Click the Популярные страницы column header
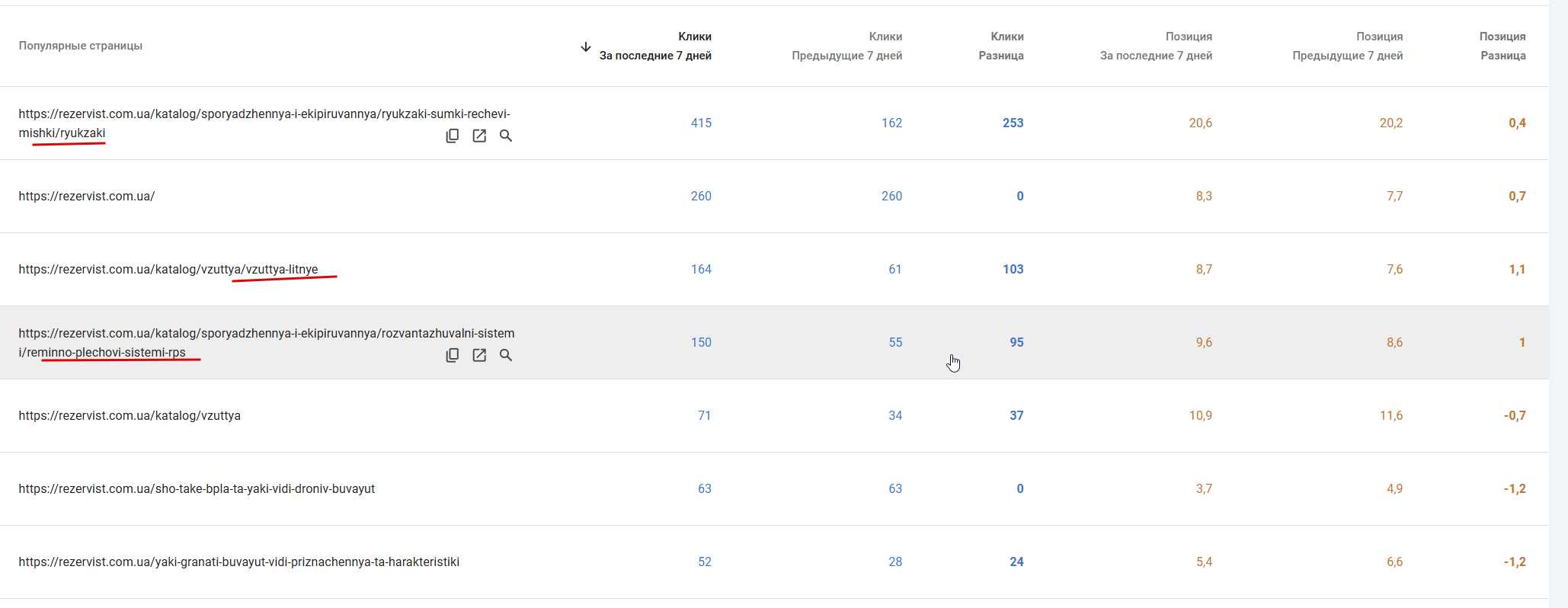Image resolution: width=1568 pixels, height=608 pixels. pos(81,46)
